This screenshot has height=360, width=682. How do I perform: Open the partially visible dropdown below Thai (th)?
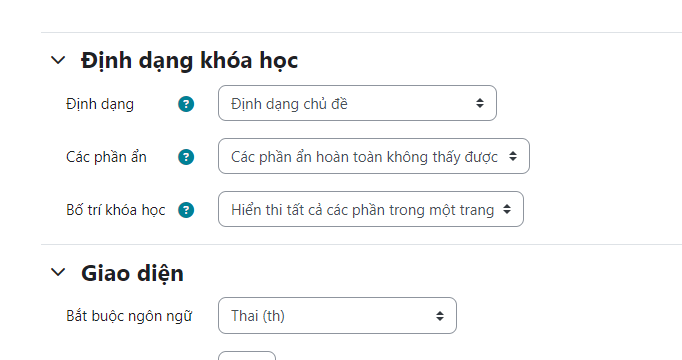(247, 356)
